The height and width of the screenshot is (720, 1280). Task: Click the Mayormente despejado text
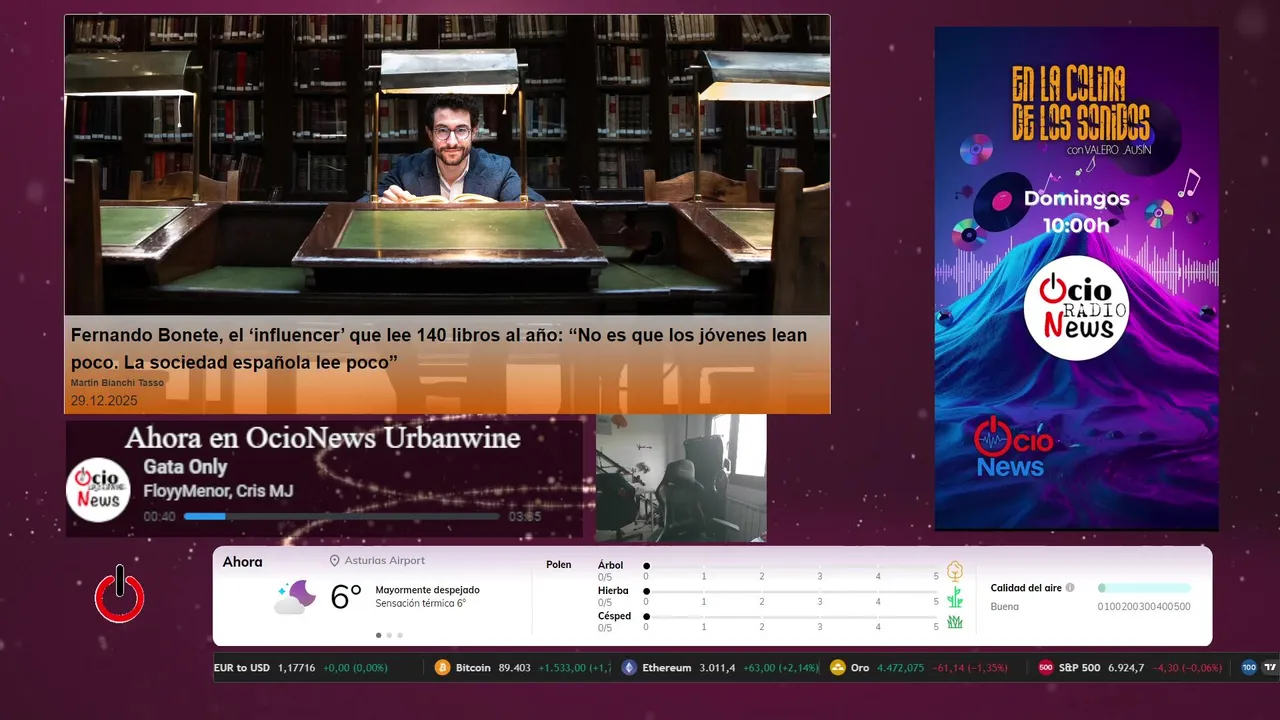(x=427, y=590)
